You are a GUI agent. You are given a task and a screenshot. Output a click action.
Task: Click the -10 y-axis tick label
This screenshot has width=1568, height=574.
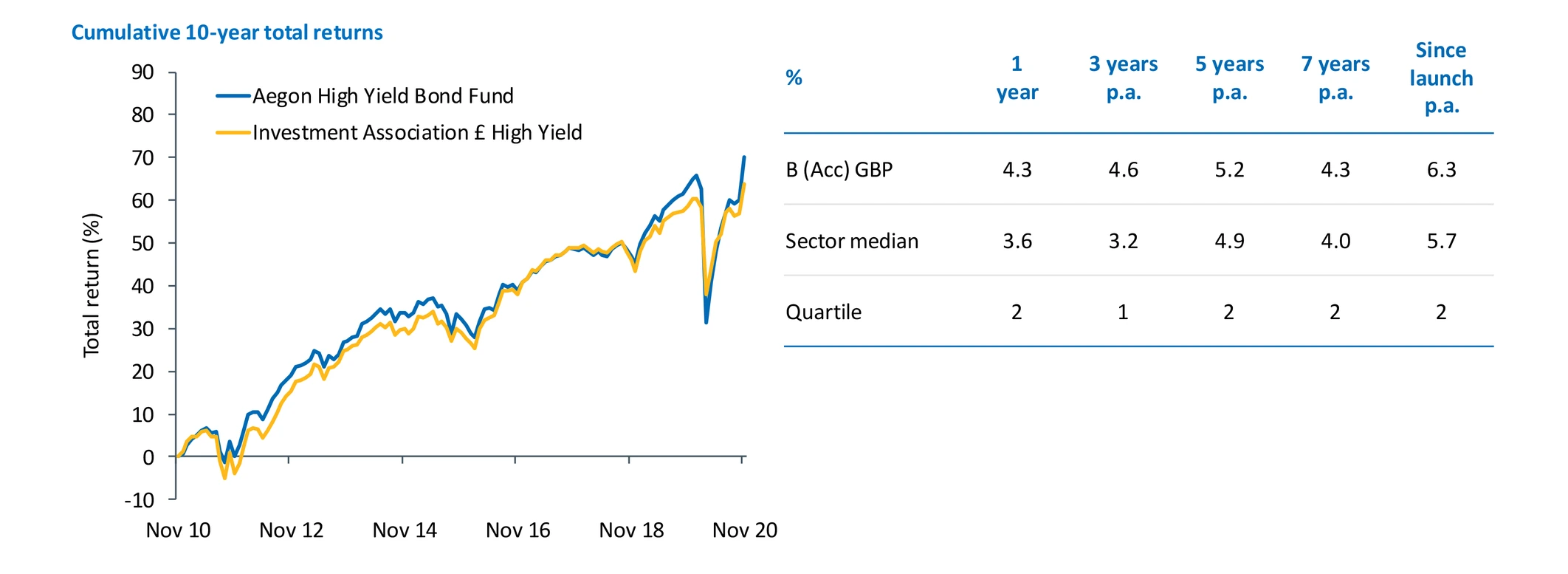coord(140,500)
